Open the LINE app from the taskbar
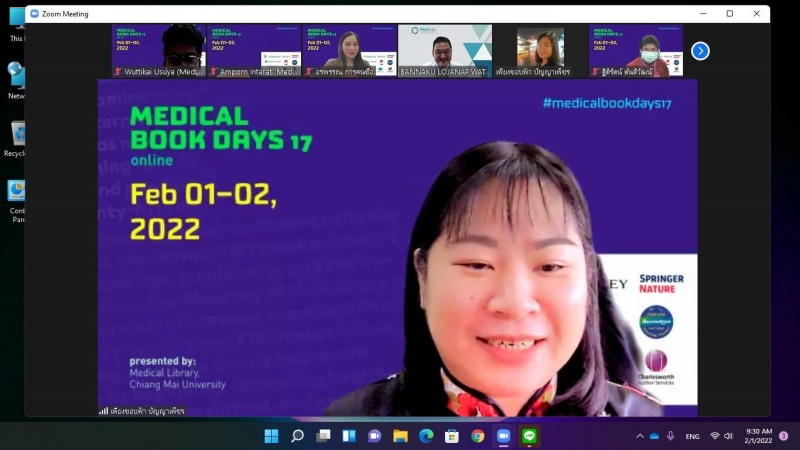The image size is (800, 450). click(529, 436)
